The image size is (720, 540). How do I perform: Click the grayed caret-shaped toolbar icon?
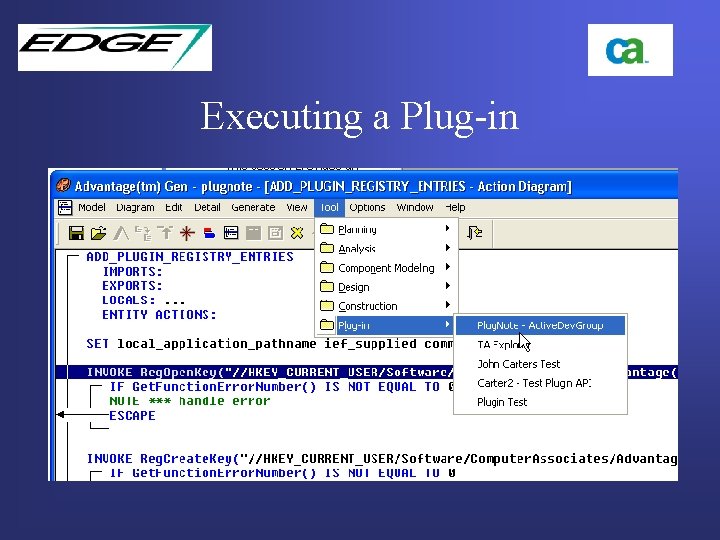(121, 233)
